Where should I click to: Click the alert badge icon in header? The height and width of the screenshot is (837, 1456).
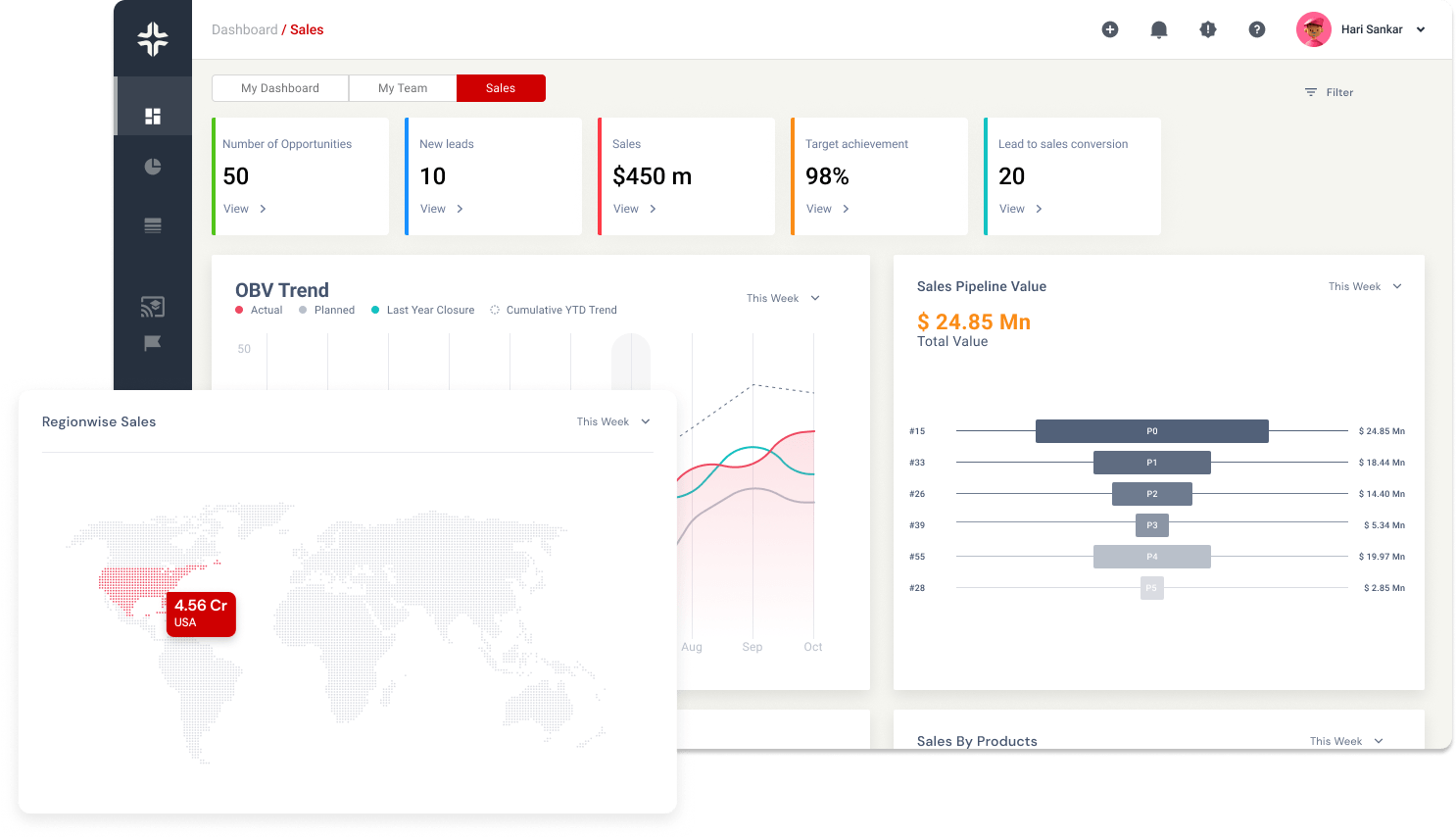(1208, 29)
